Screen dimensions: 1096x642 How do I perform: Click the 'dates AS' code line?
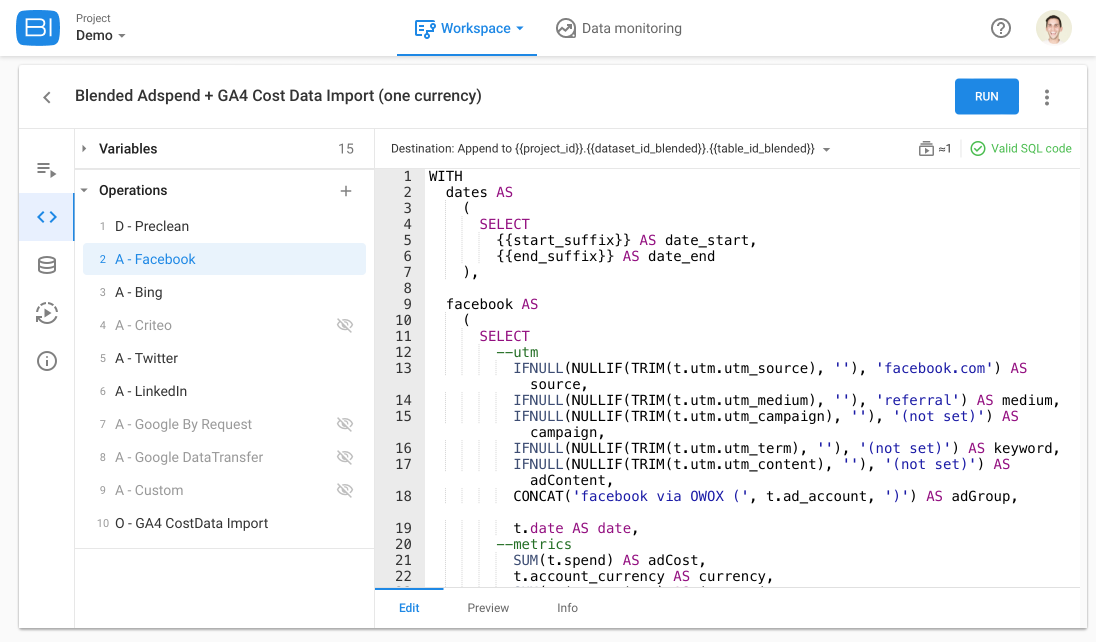coord(480,192)
